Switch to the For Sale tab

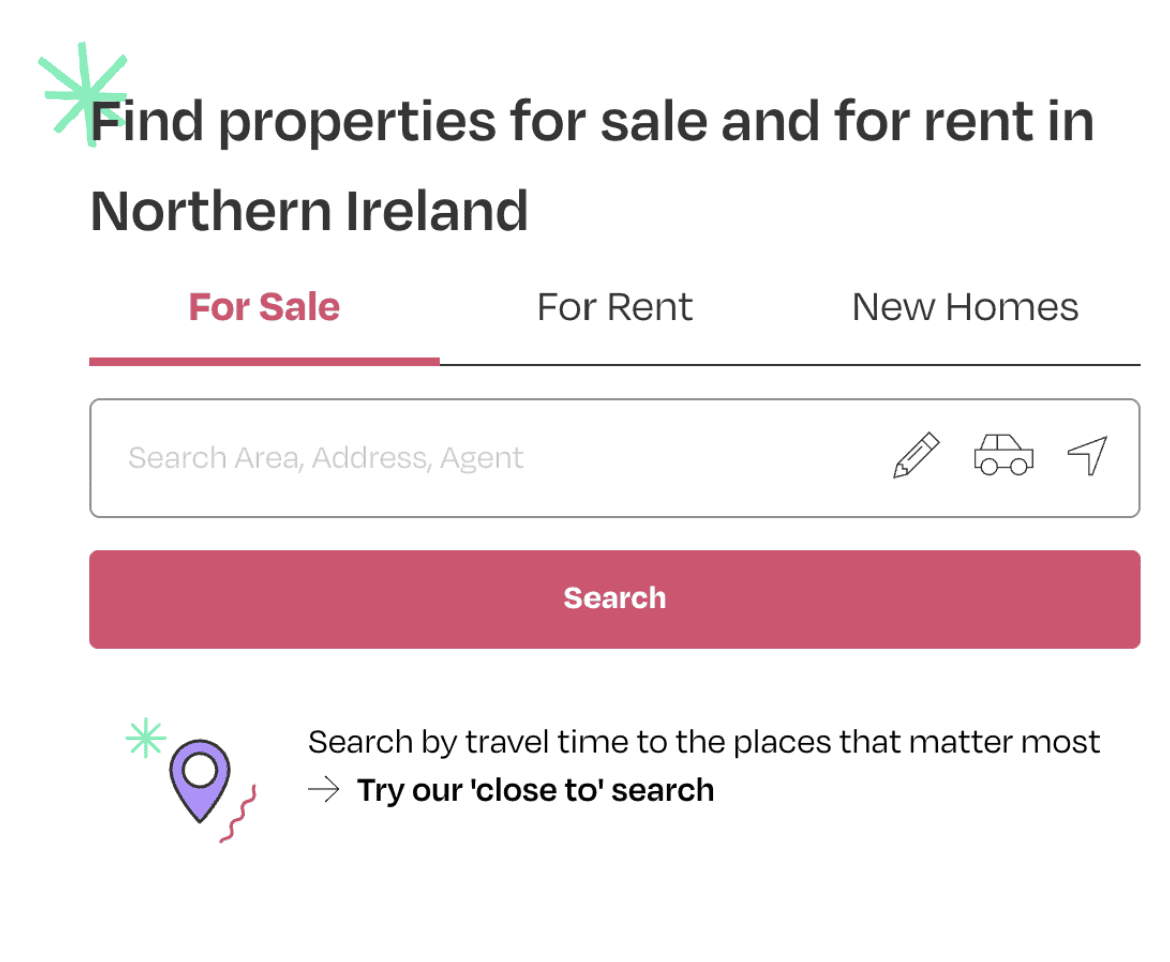click(x=264, y=307)
